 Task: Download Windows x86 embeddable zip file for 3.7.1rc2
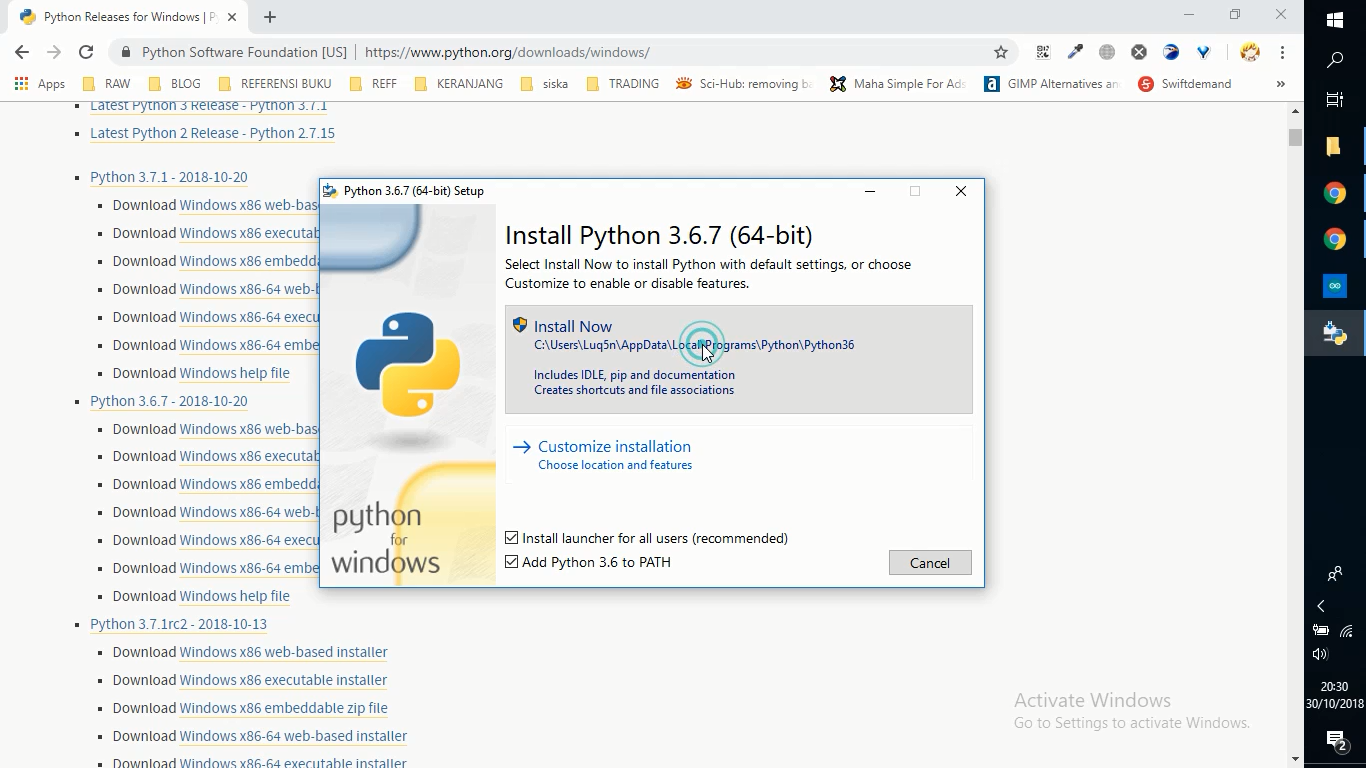(283, 708)
